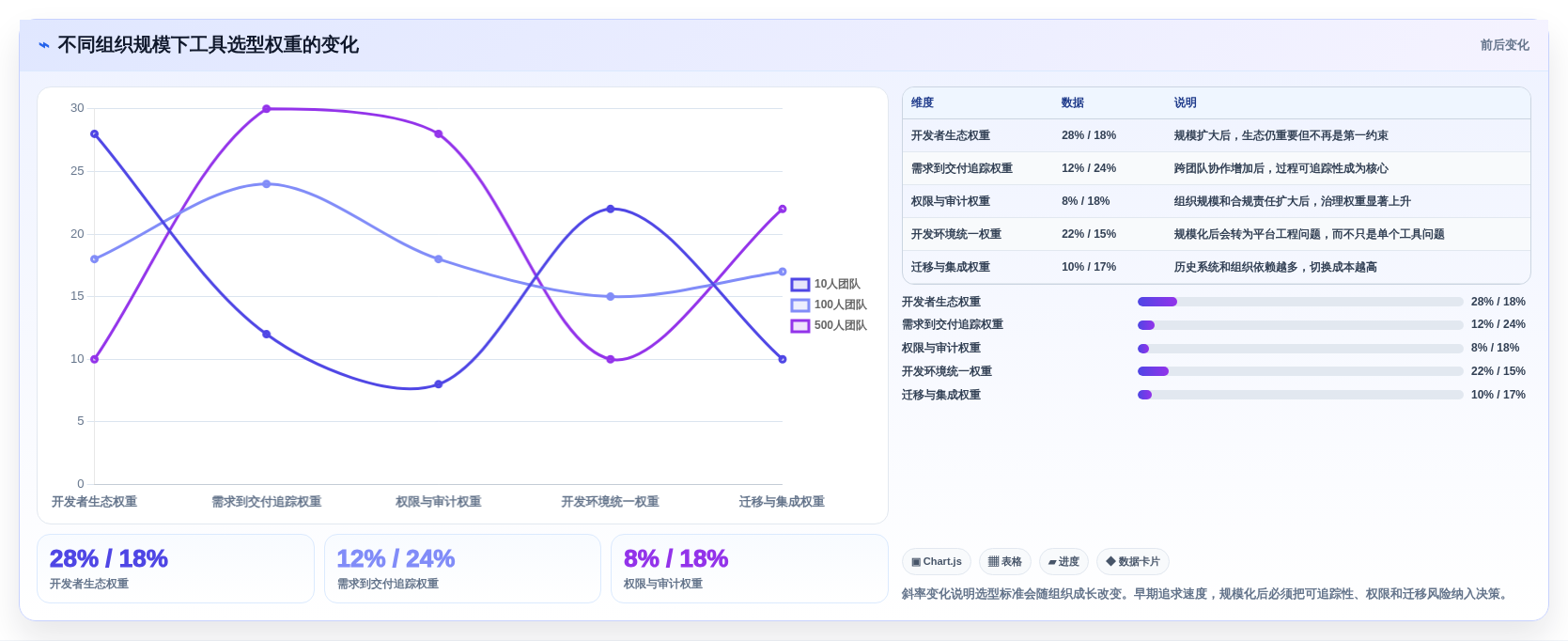The image size is (1568, 641).
Task: Toggle the 500人团队 legend entry
Action: (829, 325)
